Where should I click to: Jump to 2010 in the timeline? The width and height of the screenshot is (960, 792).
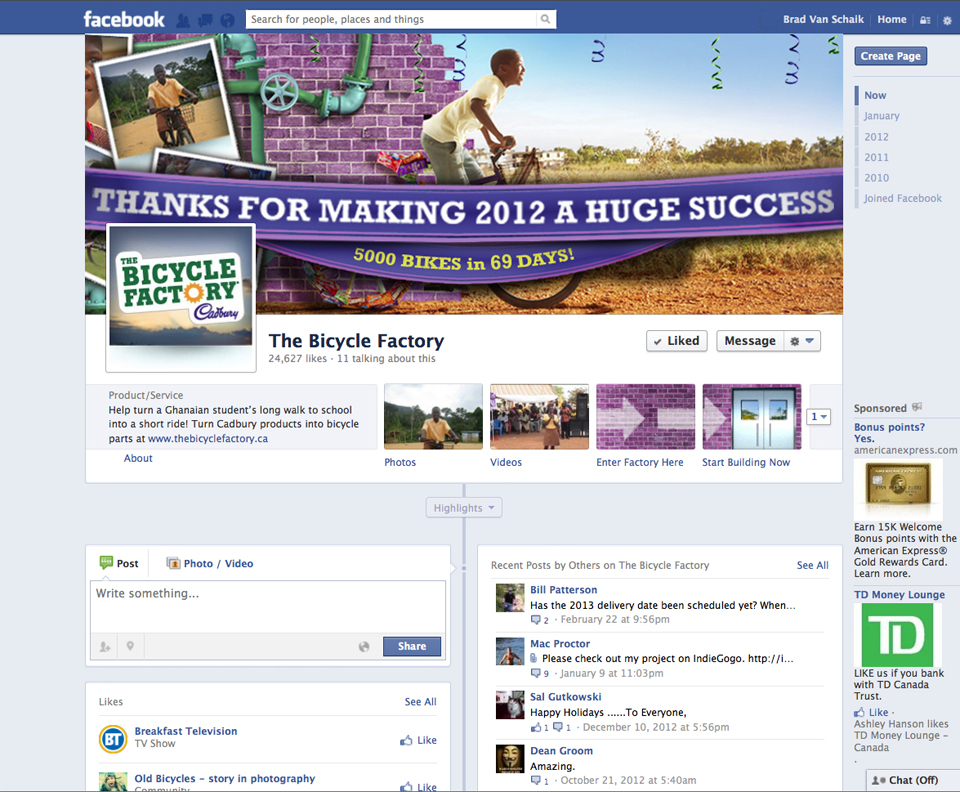(876, 177)
